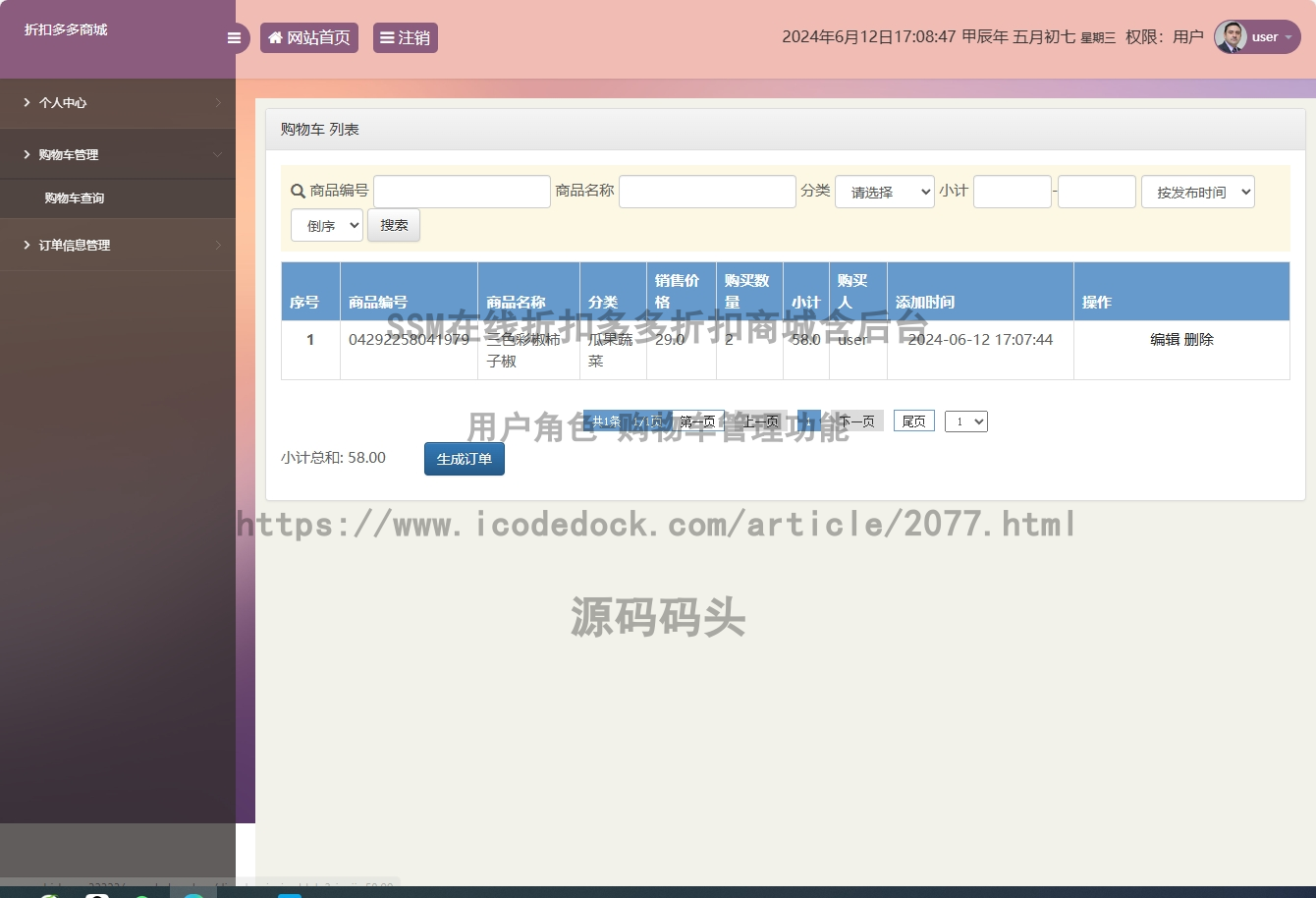Toggle the sidebar hamburger menu icon

tap(234, 38)
